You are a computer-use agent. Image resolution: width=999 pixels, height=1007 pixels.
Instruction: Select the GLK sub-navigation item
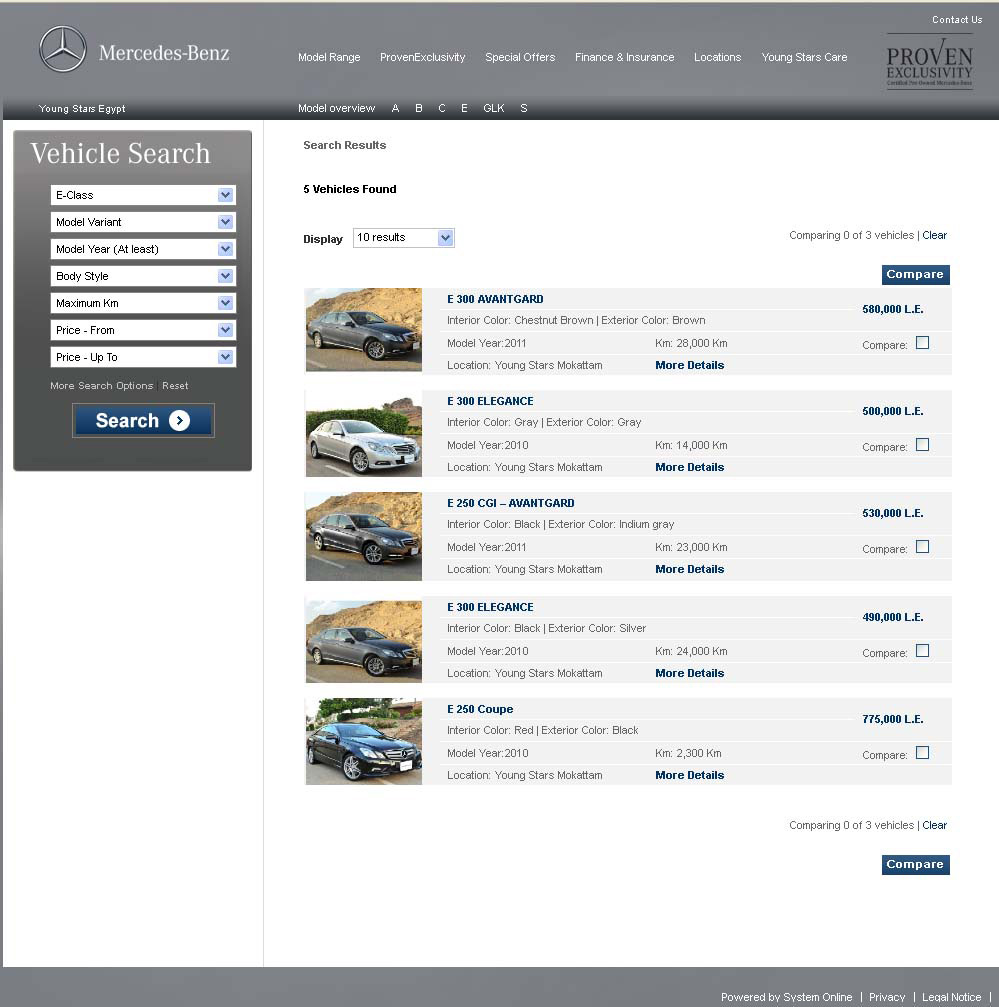point(494,109)
